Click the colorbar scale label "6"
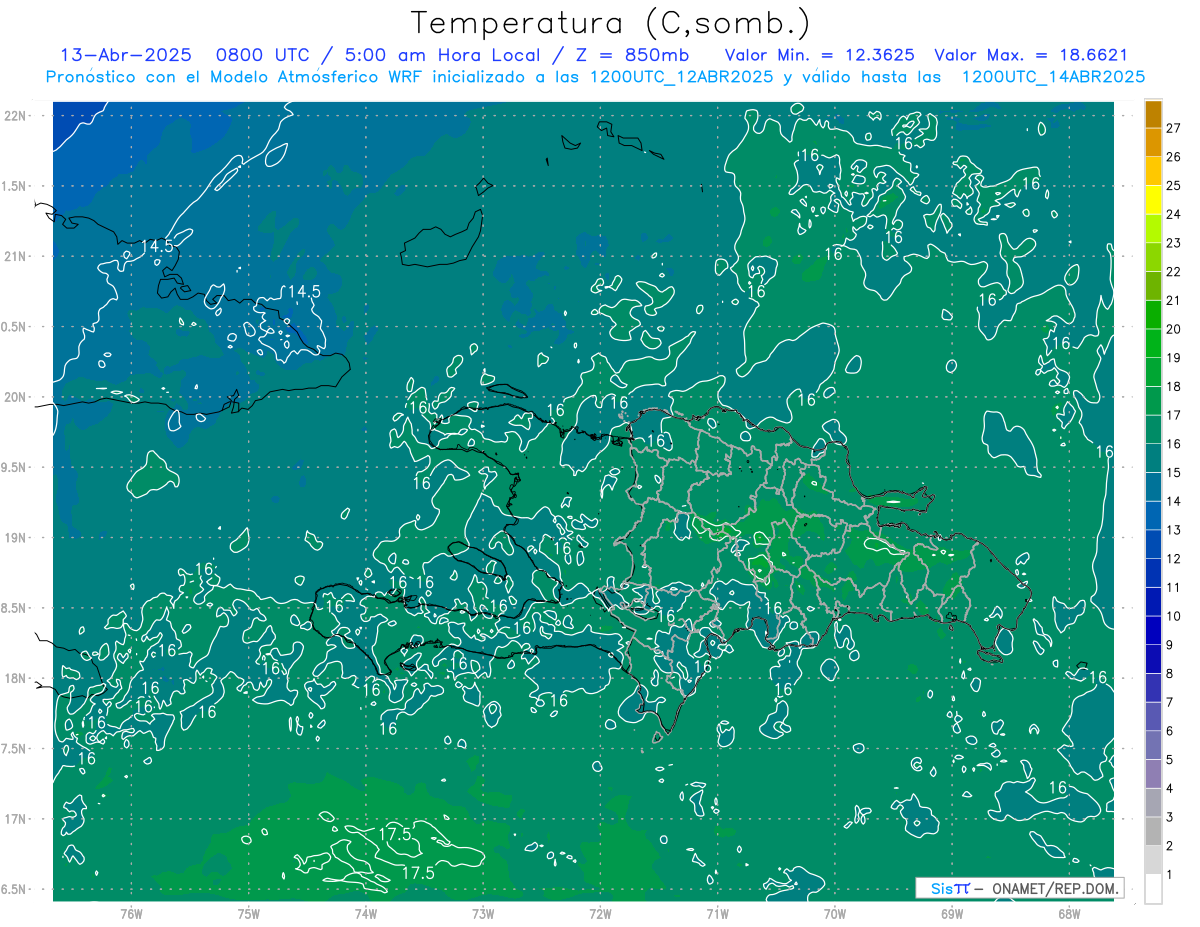1200x927 pixels. [x=1170, y=731]
